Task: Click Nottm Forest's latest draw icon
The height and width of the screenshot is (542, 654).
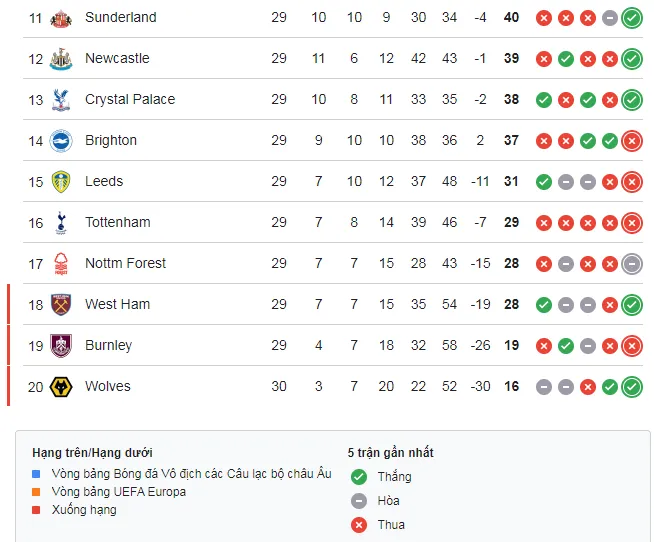Action: (631, 264)
